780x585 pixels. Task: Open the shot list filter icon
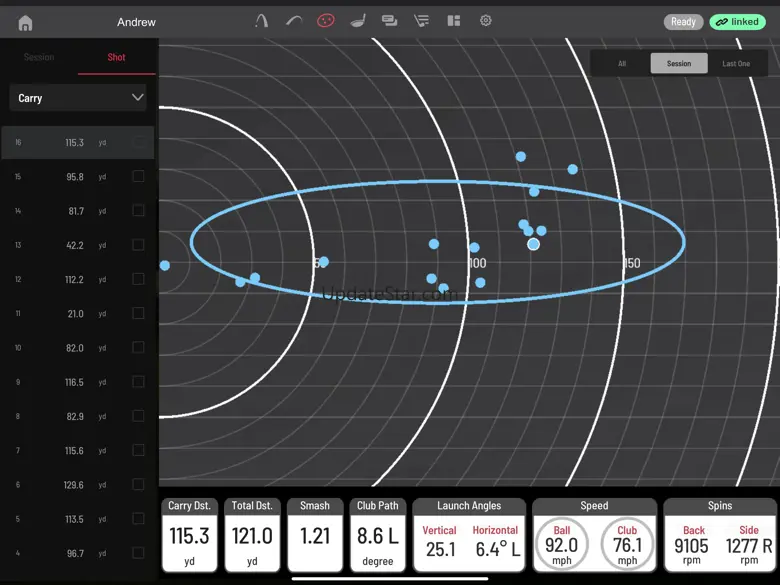[x=421, y=21]
